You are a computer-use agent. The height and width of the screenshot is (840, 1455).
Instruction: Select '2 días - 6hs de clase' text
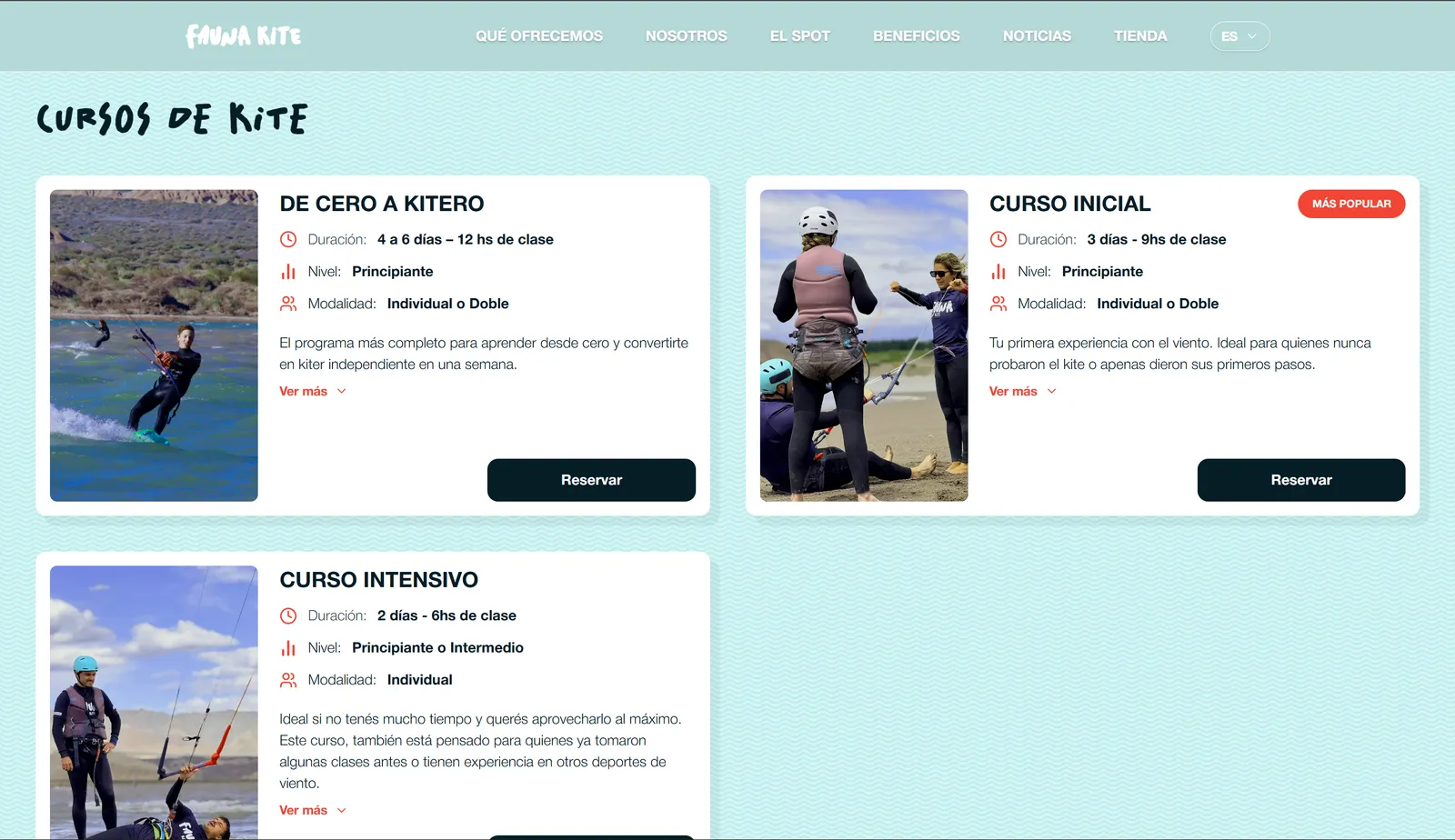click(x=447, y=615)
